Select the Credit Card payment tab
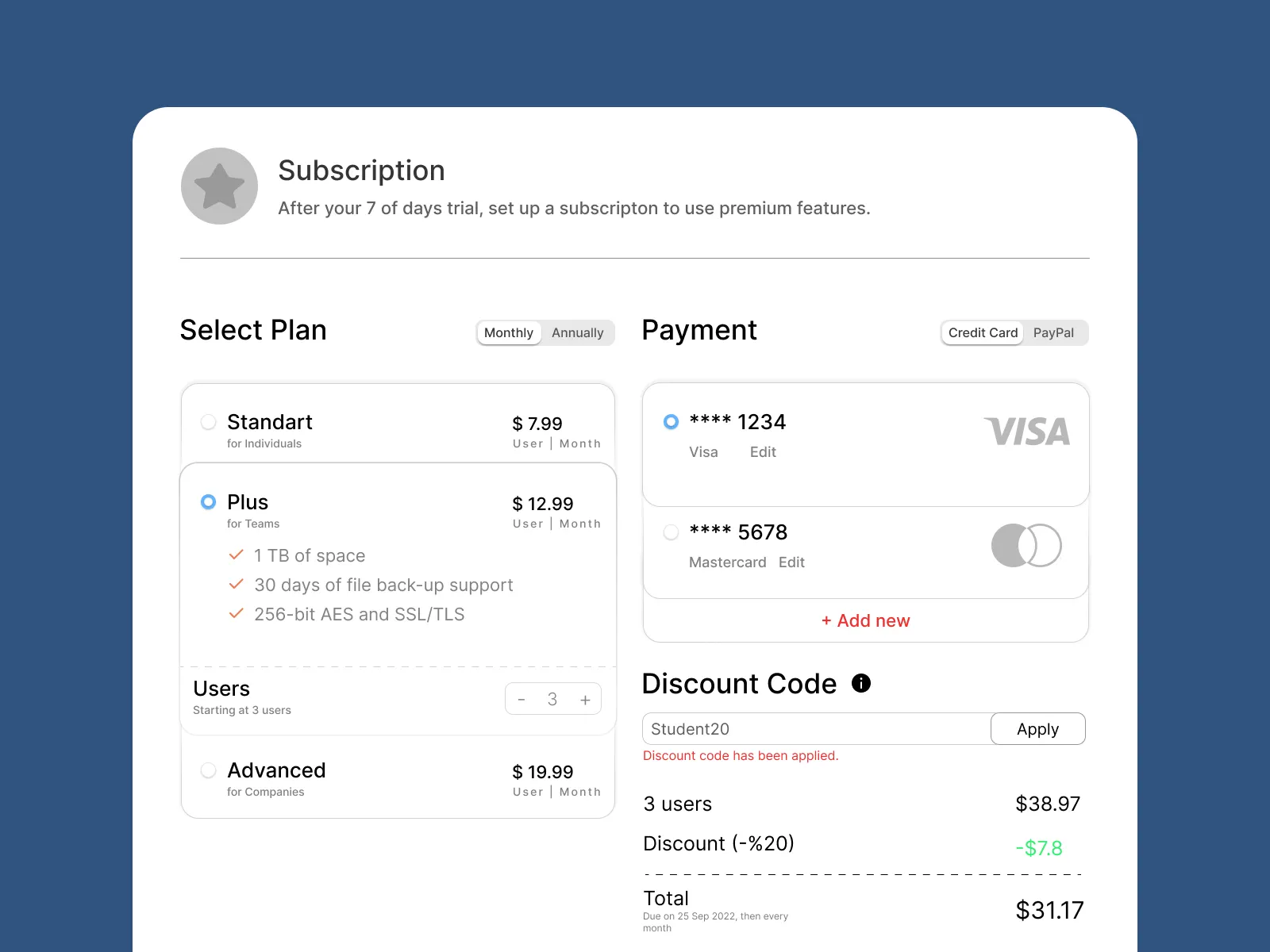Image resolution: width=1270 pixels, height=952 pixels. tap(982, 332)
